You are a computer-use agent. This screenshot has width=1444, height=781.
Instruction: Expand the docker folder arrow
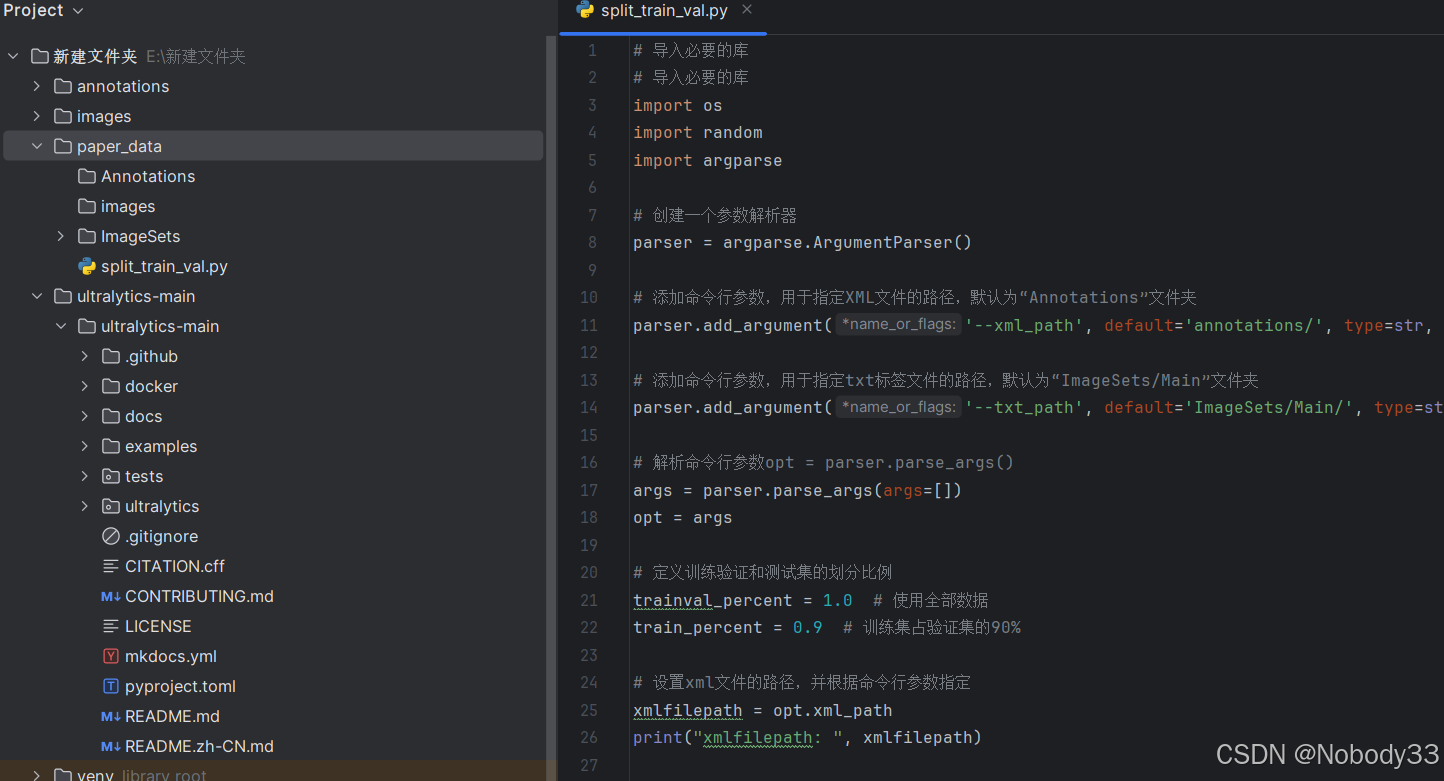click(85, 386)
